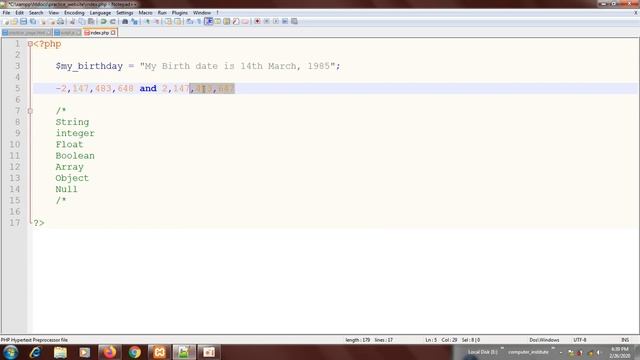Launch Internet Explorer from taskbar
The width and height of the screenshot is (640, 360).
tap(35, 352)
